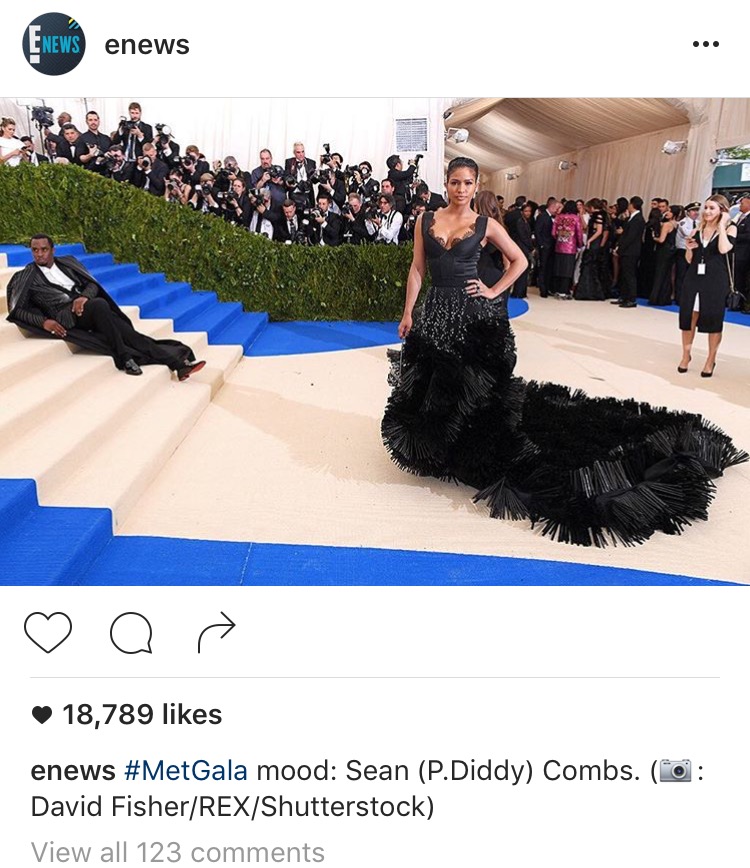Open the comment speech bubble icon

pos(131,633)
